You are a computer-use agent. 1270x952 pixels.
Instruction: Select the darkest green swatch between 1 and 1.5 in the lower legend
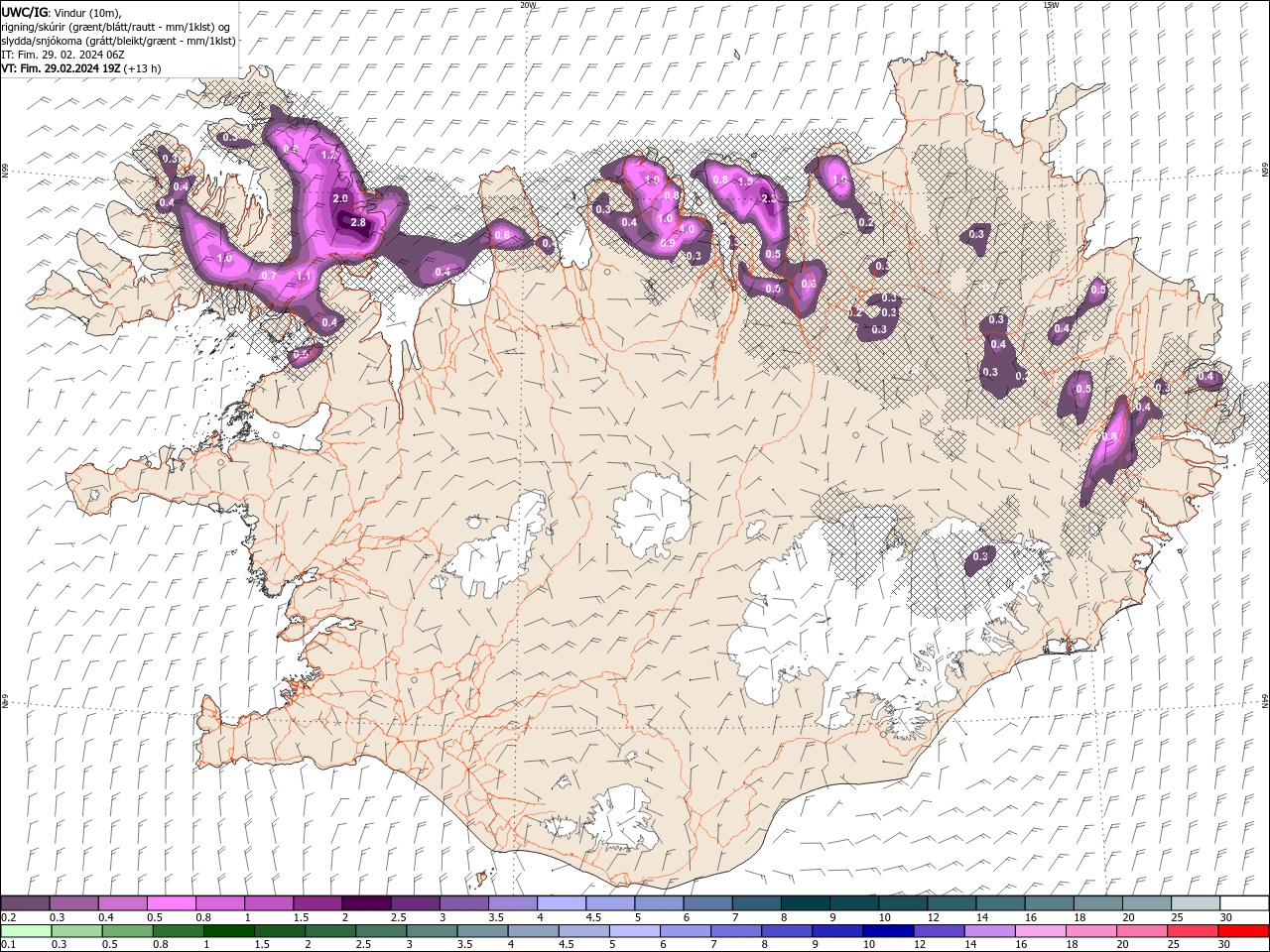point(229,931)
